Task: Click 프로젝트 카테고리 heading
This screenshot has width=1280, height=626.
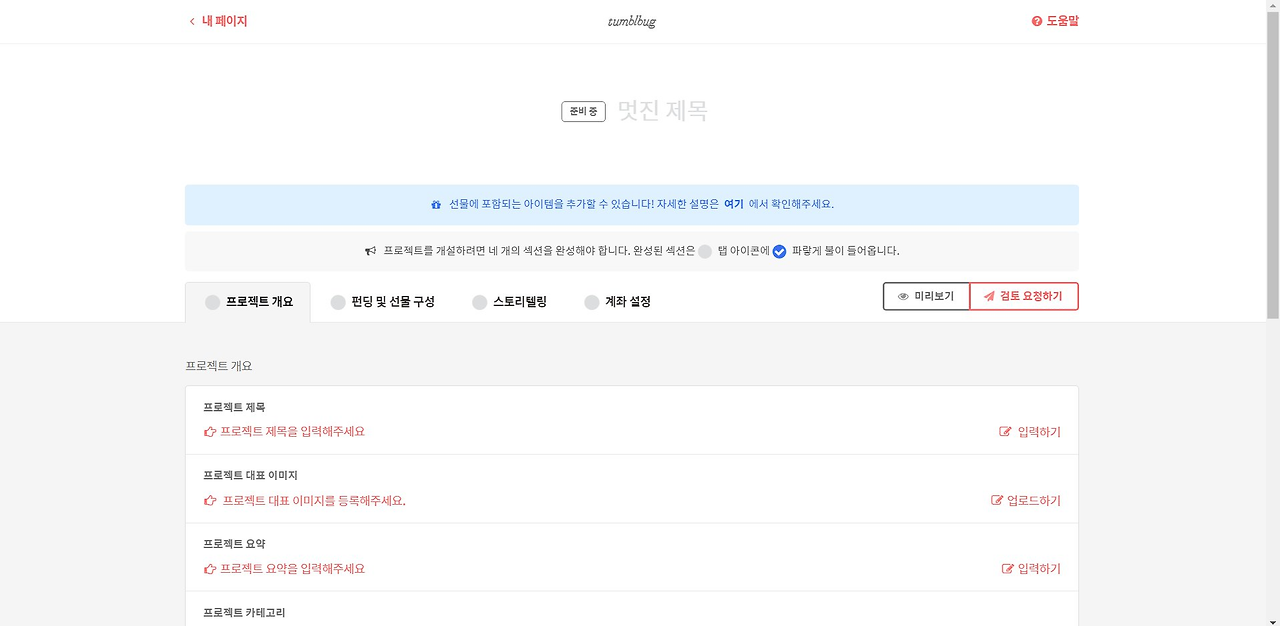Action: click(x=244, y=612)
